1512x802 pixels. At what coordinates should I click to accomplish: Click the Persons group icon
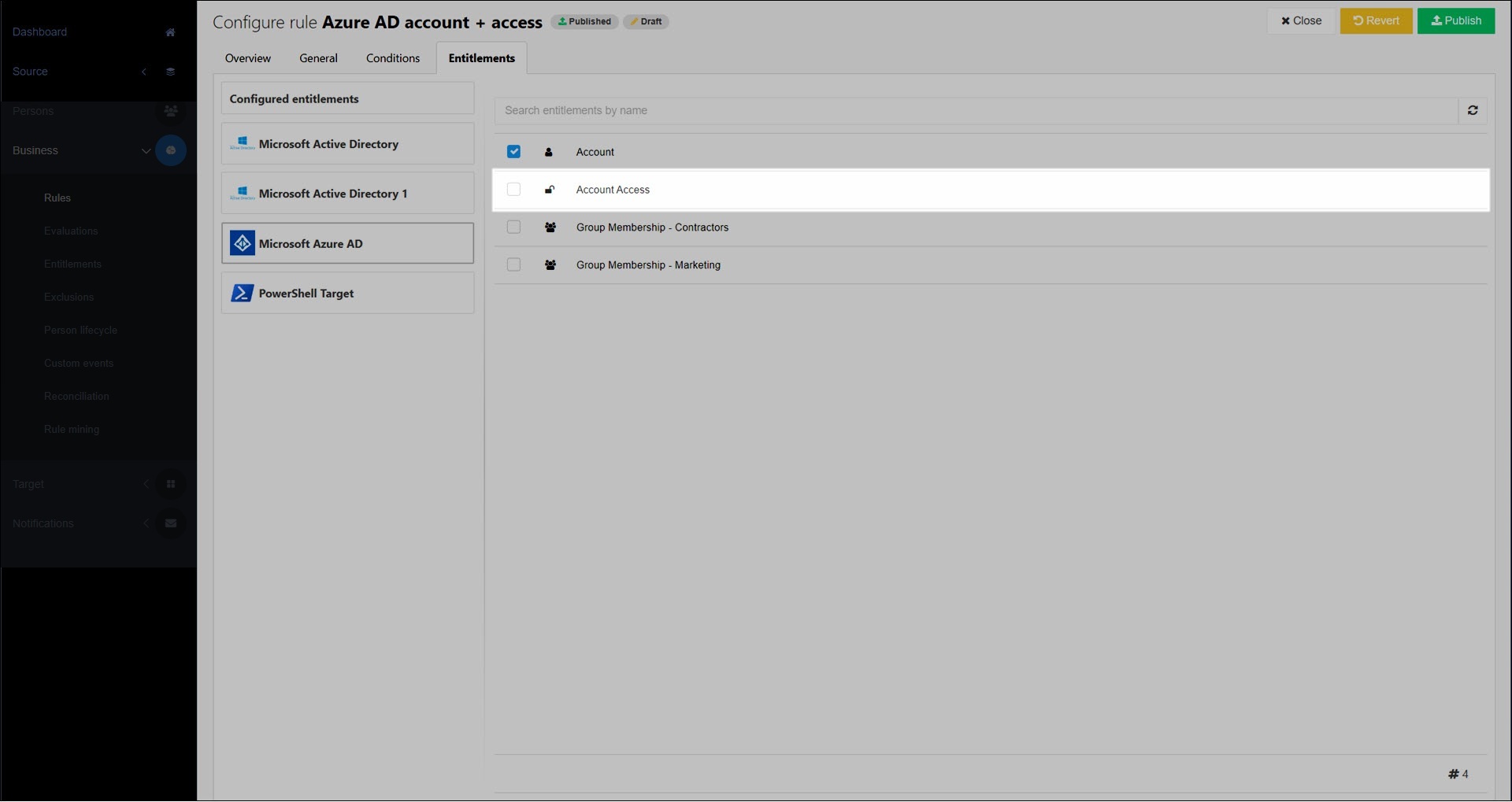point(170,111)
